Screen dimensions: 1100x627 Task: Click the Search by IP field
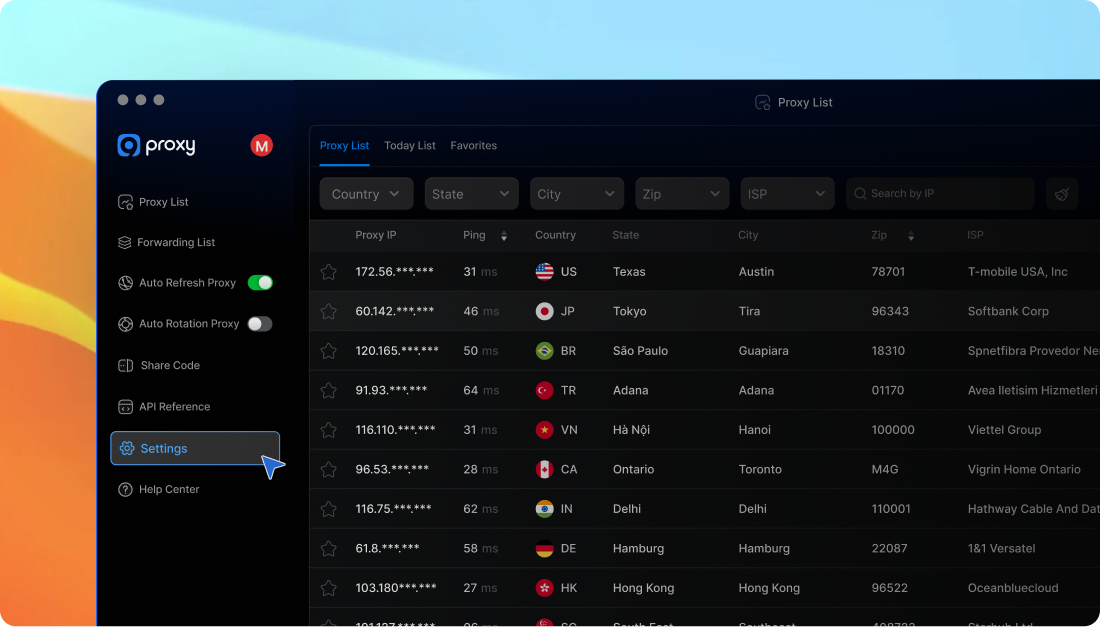coord(945,194)
